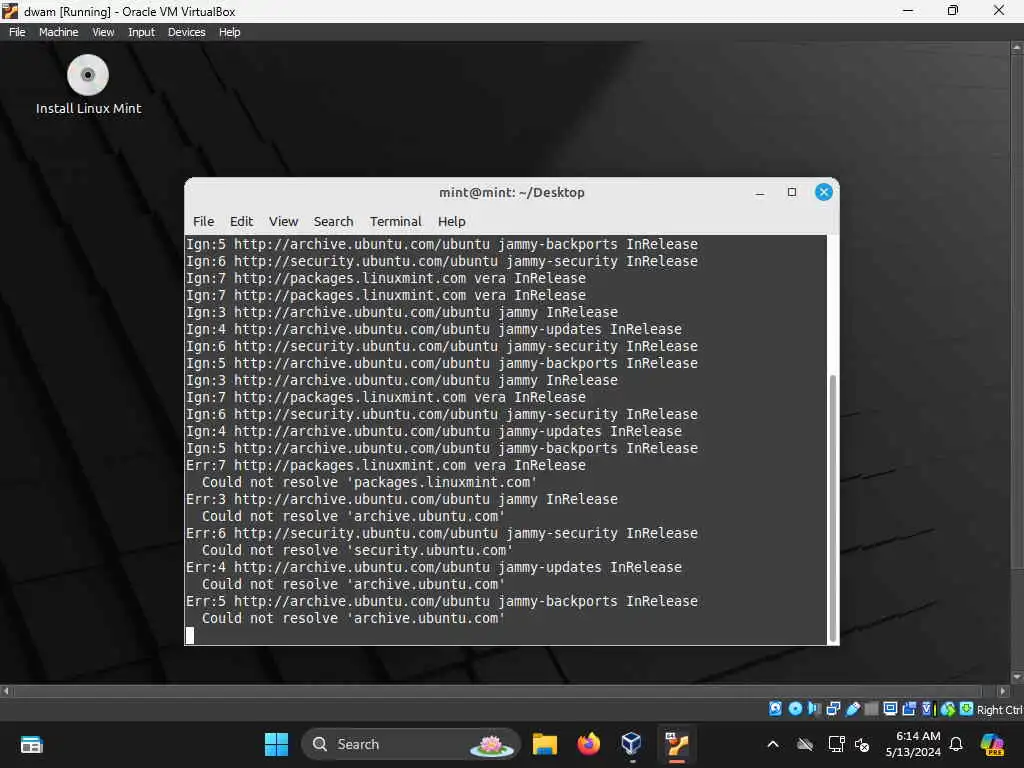Show hidden tray icons chevron

tap(773, 744)
